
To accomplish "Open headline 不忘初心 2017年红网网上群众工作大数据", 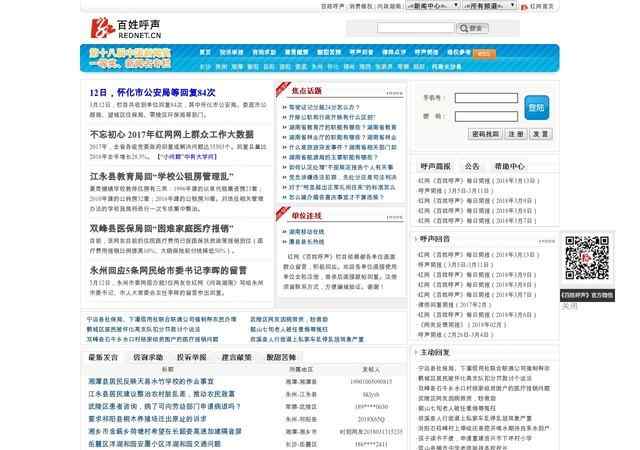I will (171, 133).
